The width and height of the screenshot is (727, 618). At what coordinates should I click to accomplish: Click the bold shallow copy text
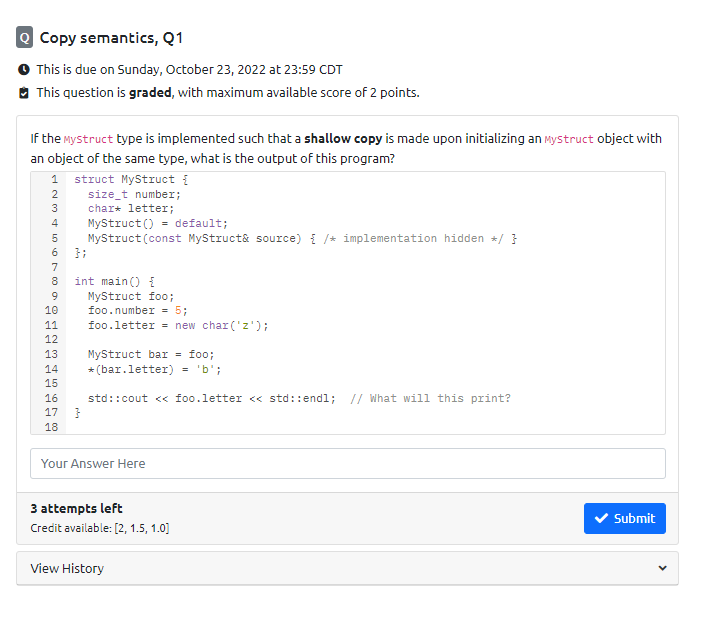[x=343, y=139]
